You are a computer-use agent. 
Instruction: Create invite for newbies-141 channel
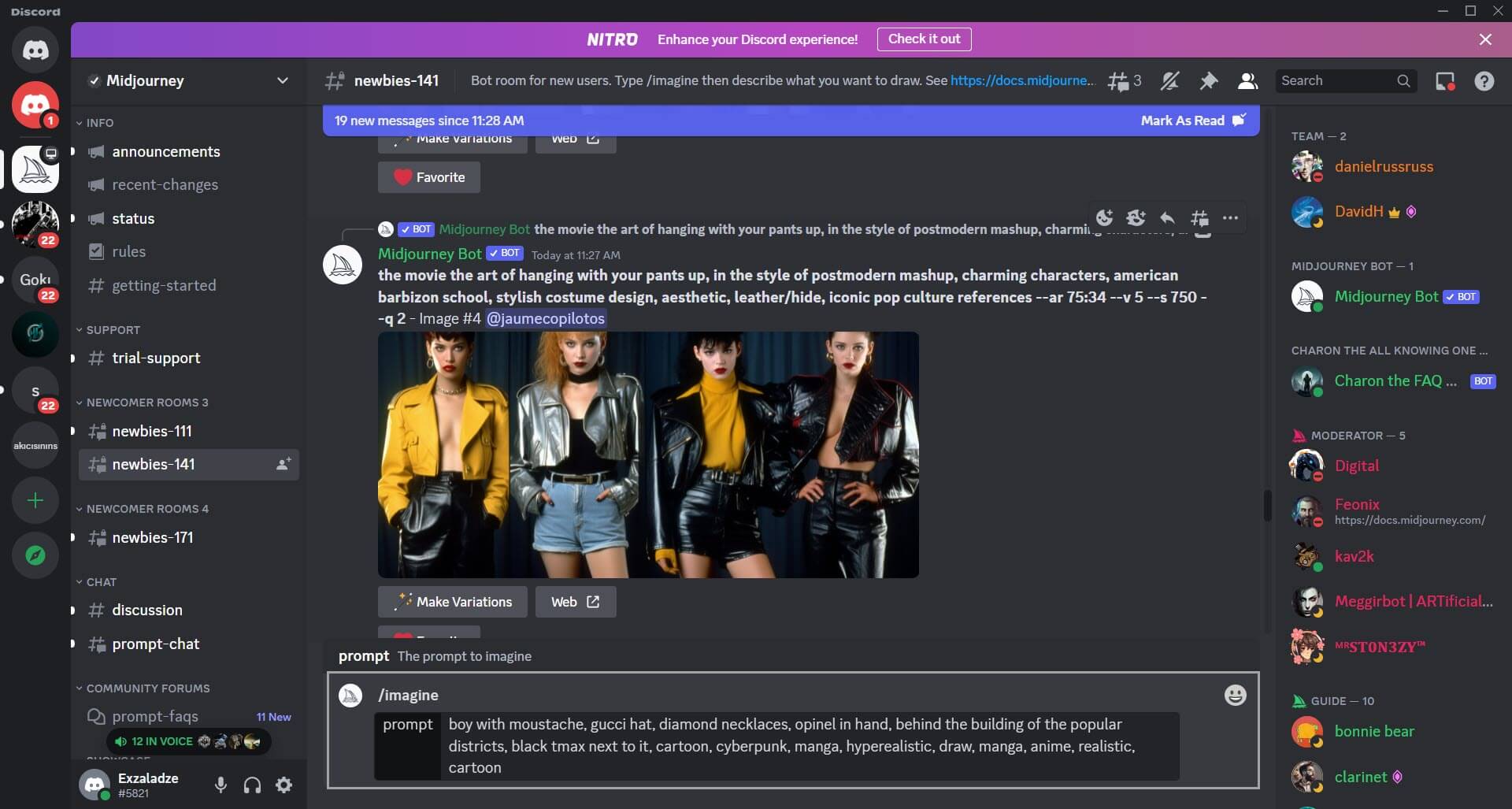pyautogui.click(x=283, y=464)
